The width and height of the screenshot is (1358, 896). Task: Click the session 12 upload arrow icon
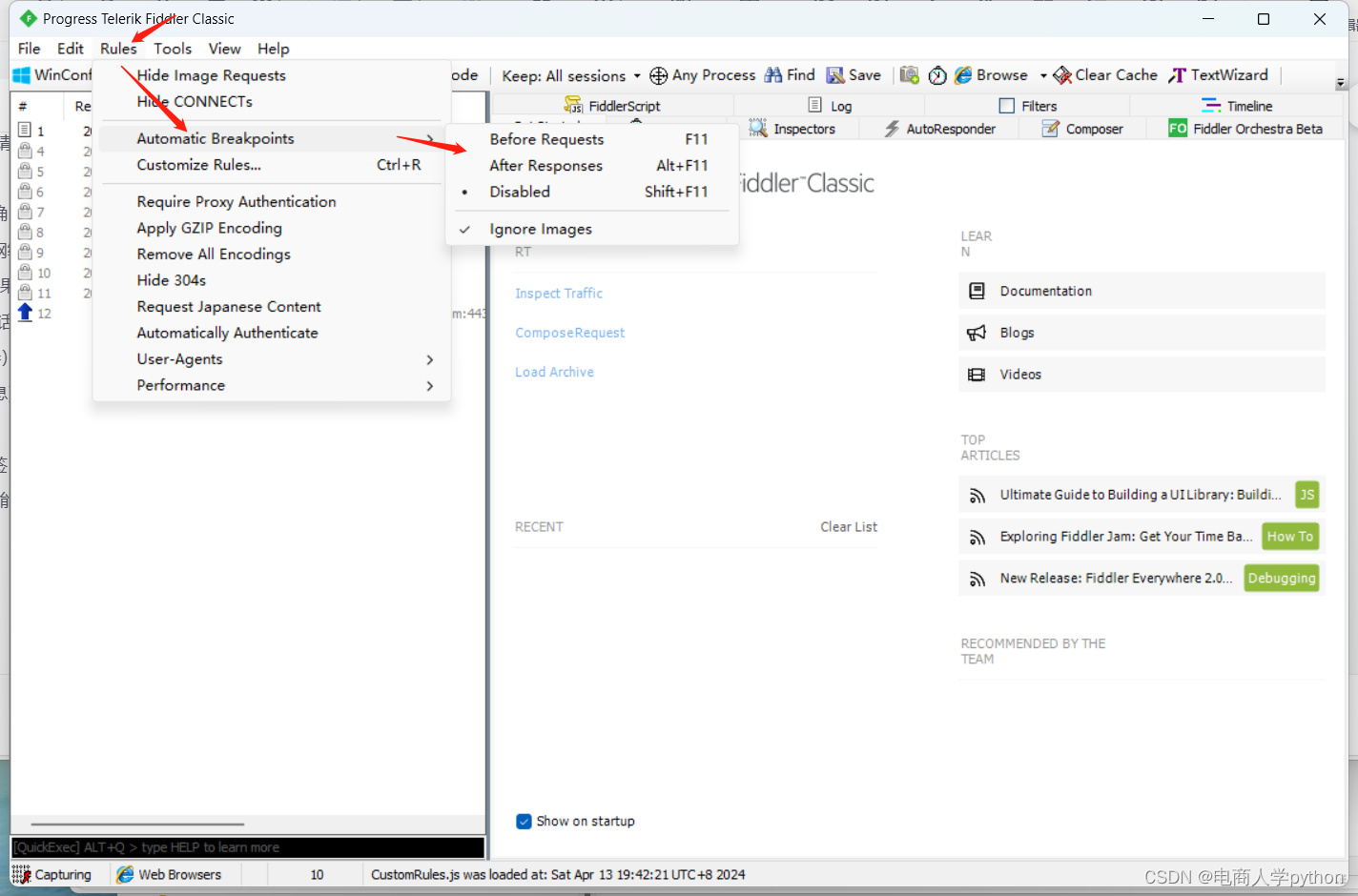26,313
